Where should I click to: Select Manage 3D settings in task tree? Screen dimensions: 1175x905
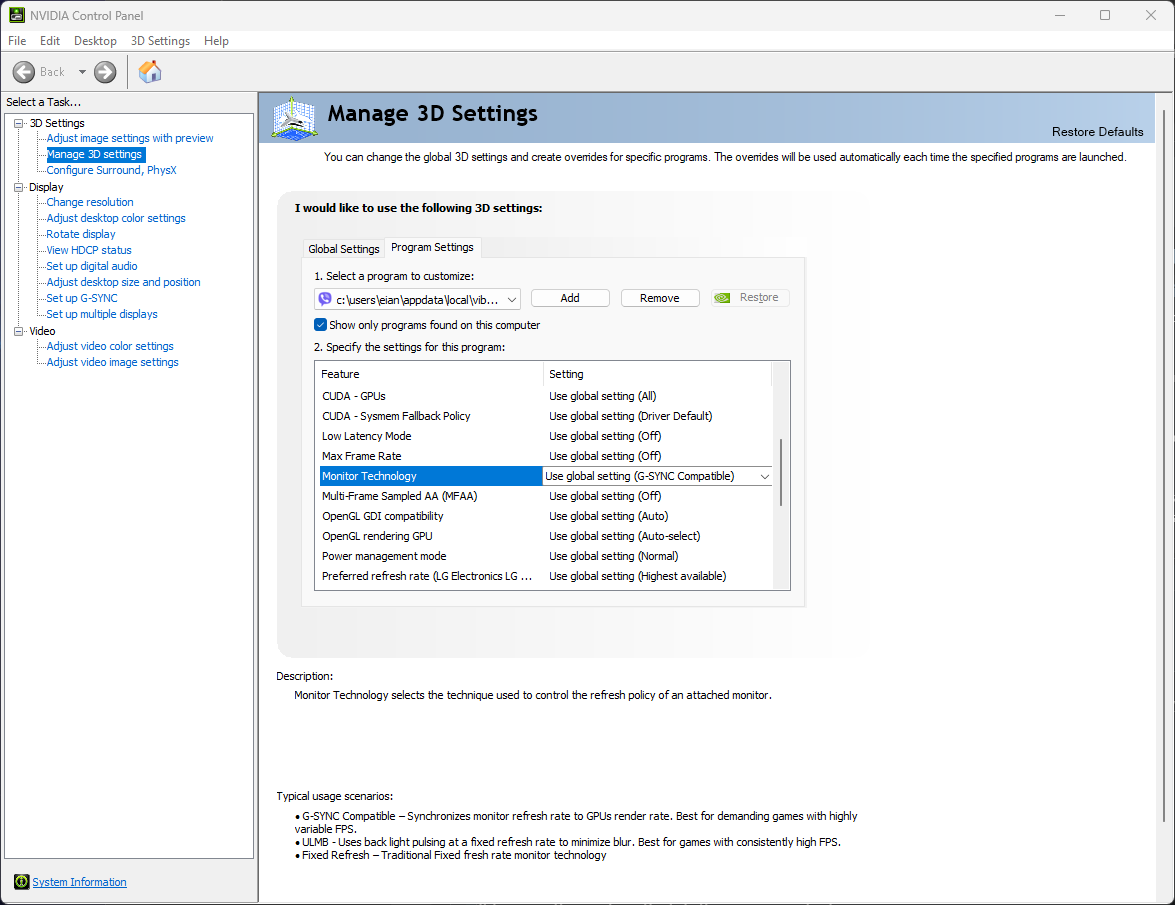94,154
